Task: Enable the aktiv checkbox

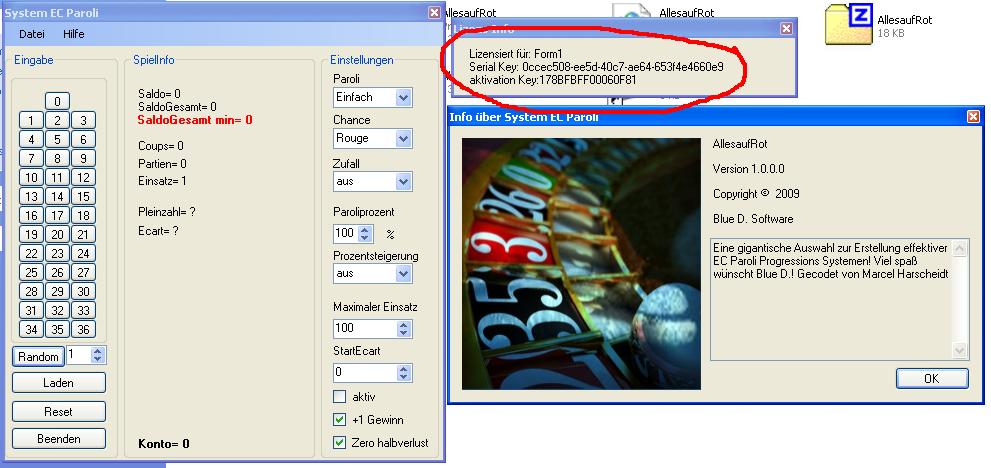Action: 339,397
